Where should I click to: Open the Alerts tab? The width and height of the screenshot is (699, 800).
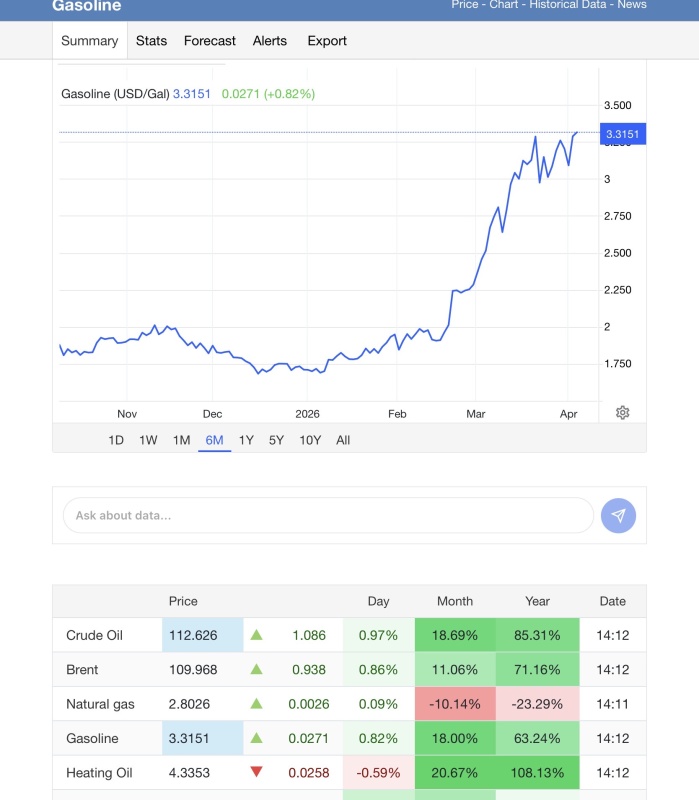269,41
